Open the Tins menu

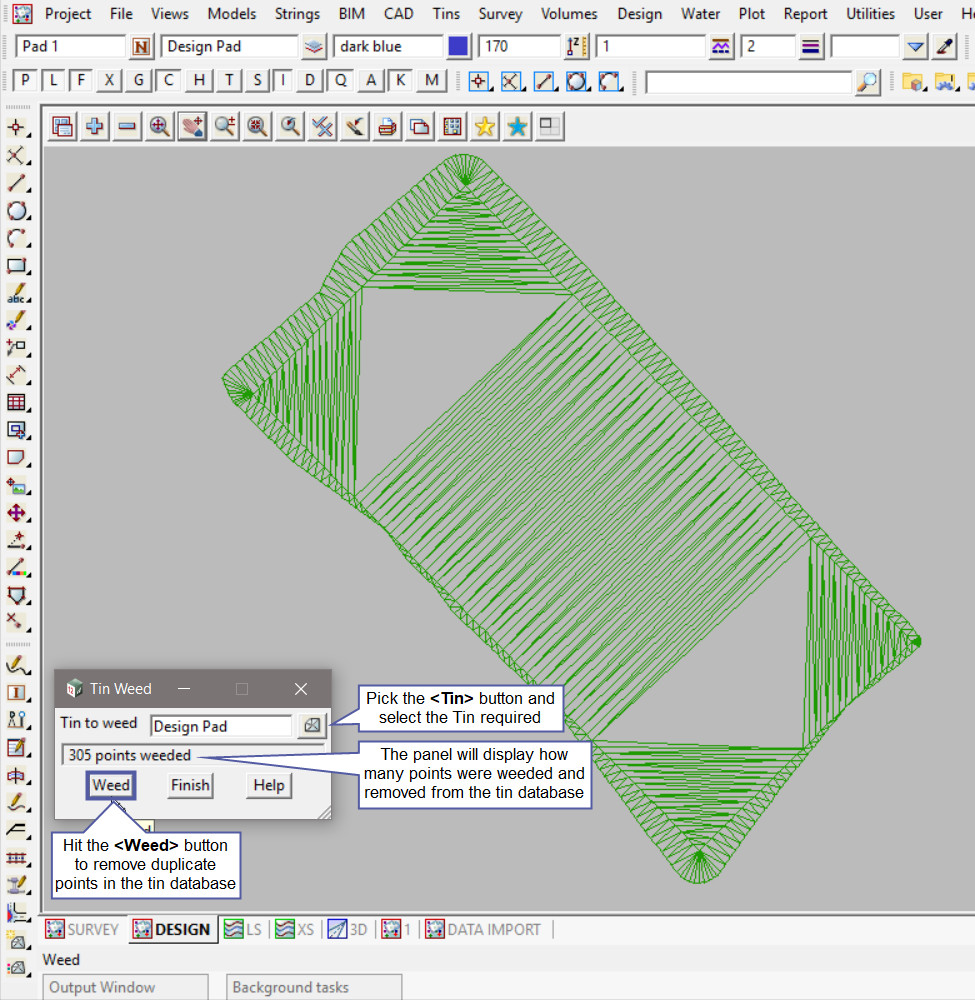tap(446, 14)
